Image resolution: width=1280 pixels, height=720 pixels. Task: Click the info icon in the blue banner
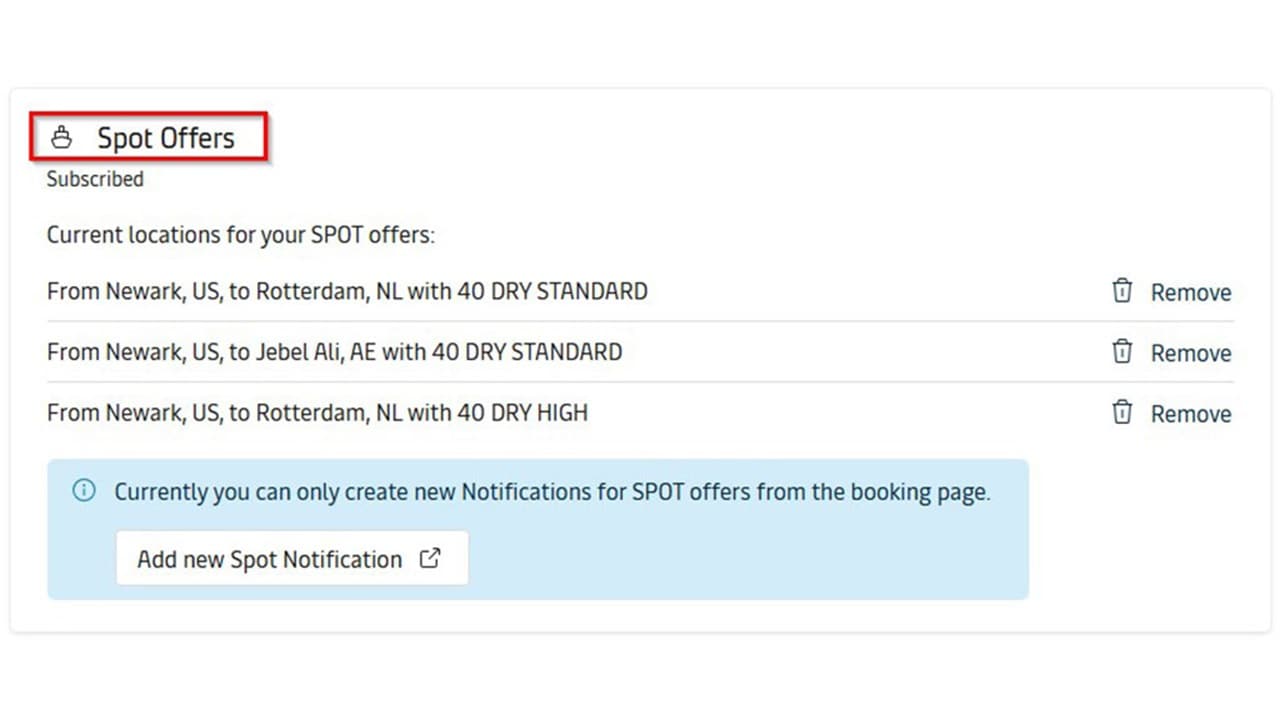[x=84, y=491]
